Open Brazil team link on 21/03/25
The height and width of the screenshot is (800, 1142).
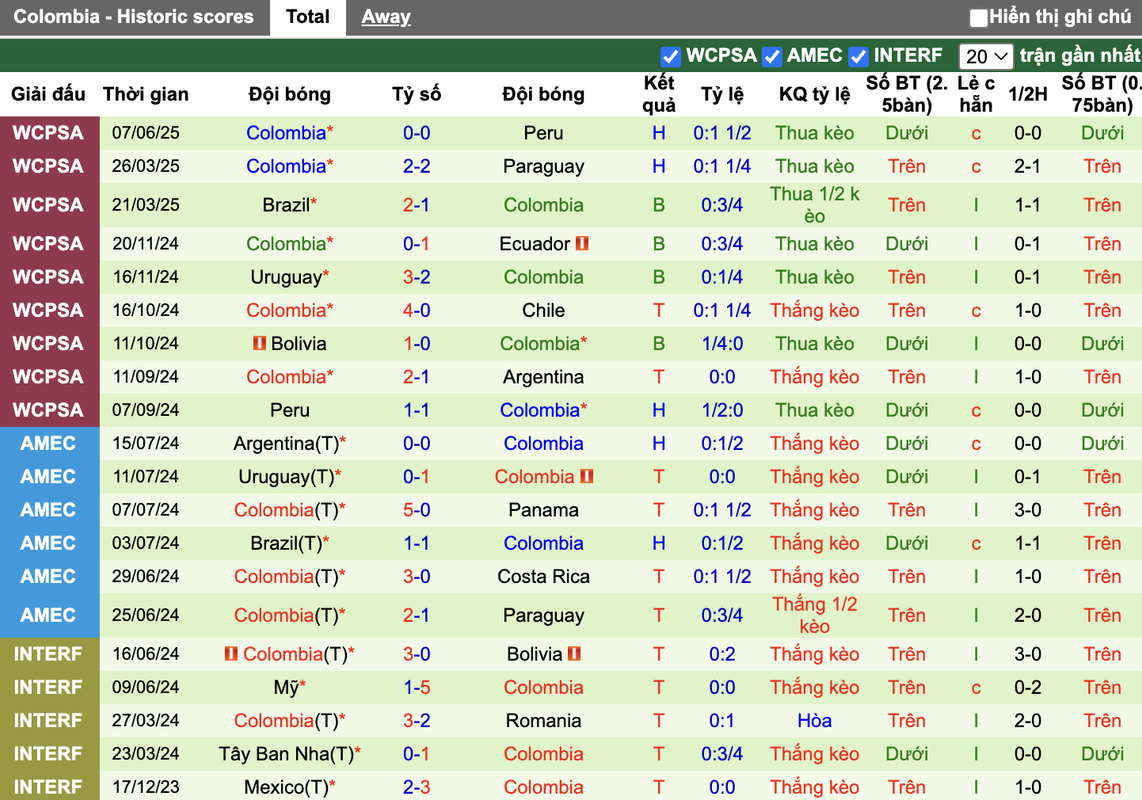click(x=286, y=205)
